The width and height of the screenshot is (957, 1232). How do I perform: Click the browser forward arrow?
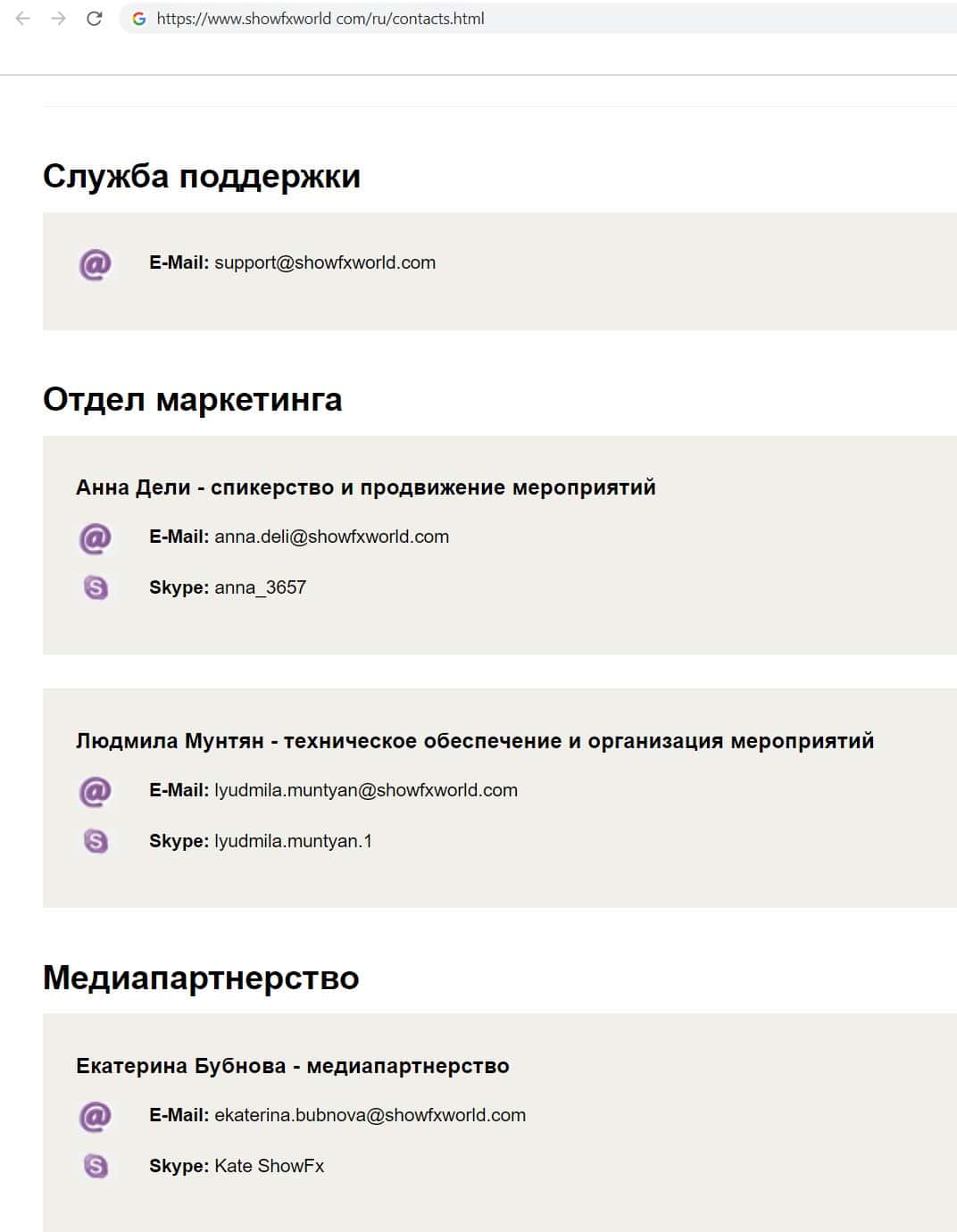(59, 19)
